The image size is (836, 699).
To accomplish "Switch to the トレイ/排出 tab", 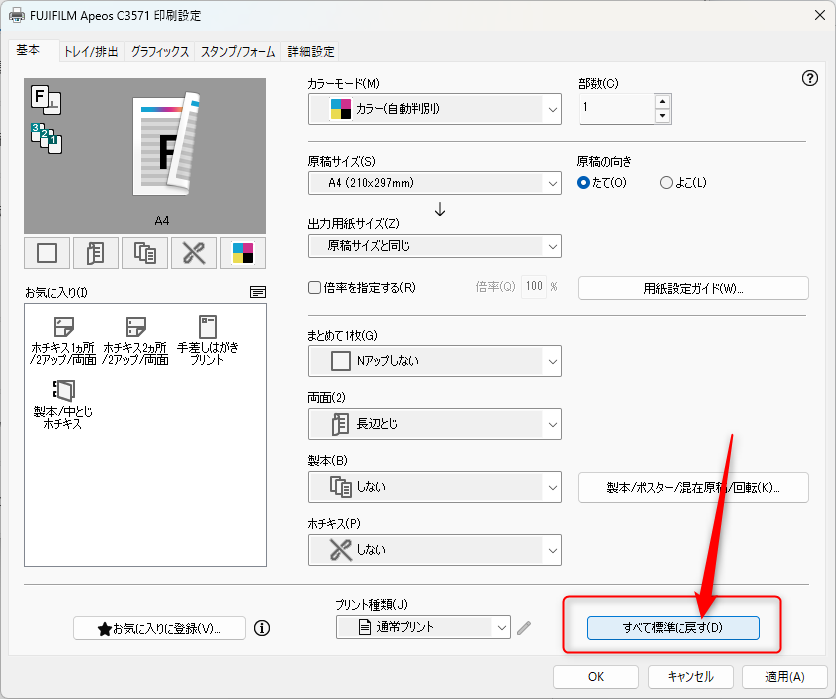I will 91,52.
